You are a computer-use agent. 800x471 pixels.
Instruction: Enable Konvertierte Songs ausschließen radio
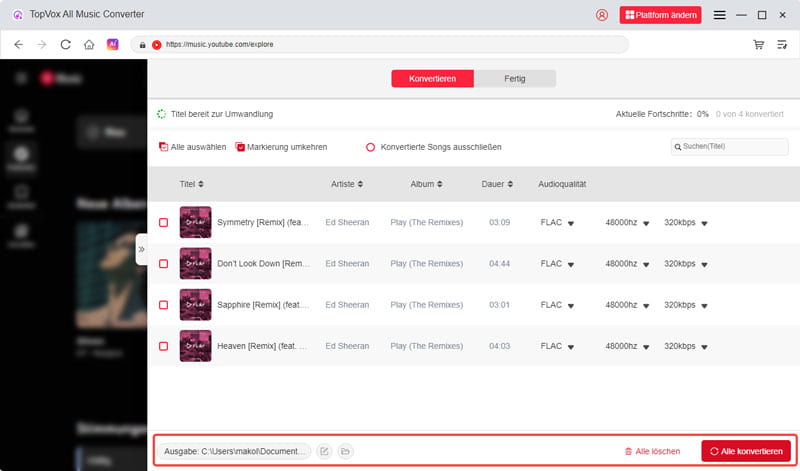coord(370,147)
